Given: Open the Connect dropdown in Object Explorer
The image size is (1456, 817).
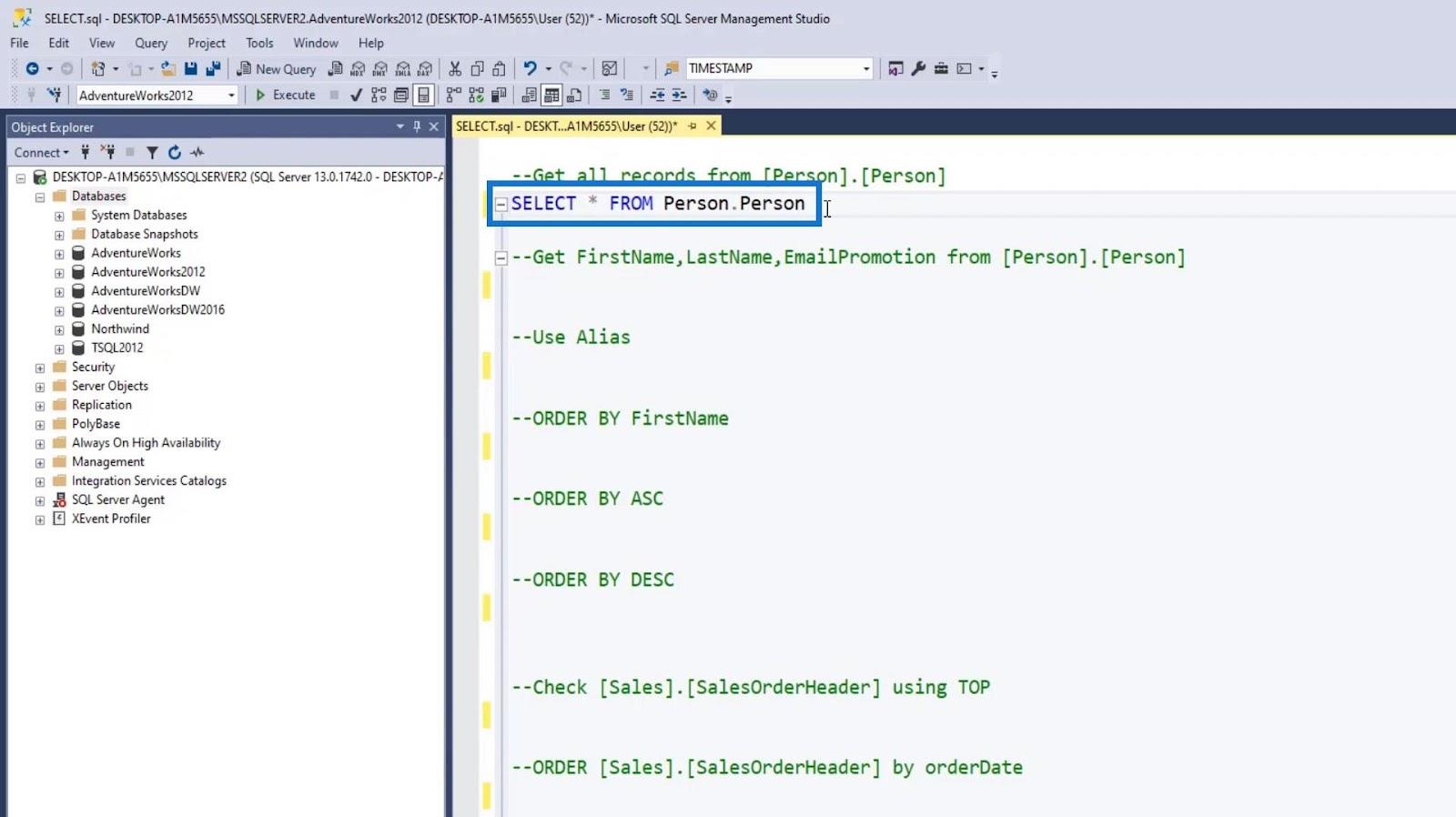Looking at the screenshot, I should point(42,152).
